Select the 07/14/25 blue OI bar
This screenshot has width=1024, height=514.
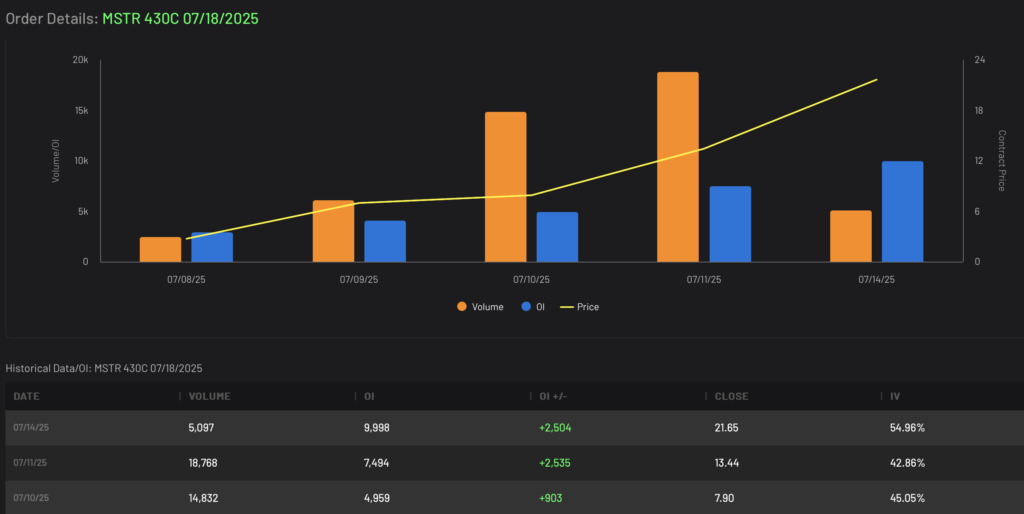click(903, 212)
